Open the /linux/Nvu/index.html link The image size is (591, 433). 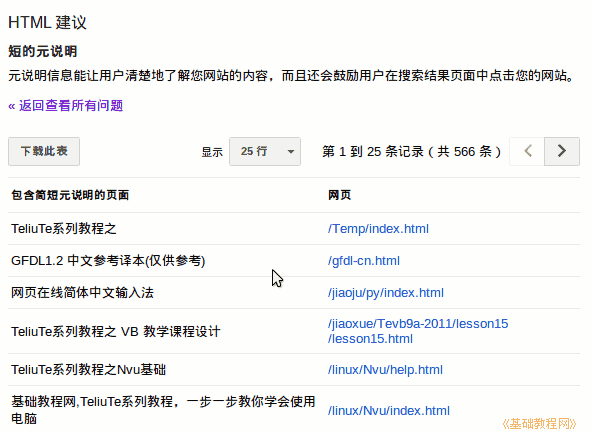[389, 410]
